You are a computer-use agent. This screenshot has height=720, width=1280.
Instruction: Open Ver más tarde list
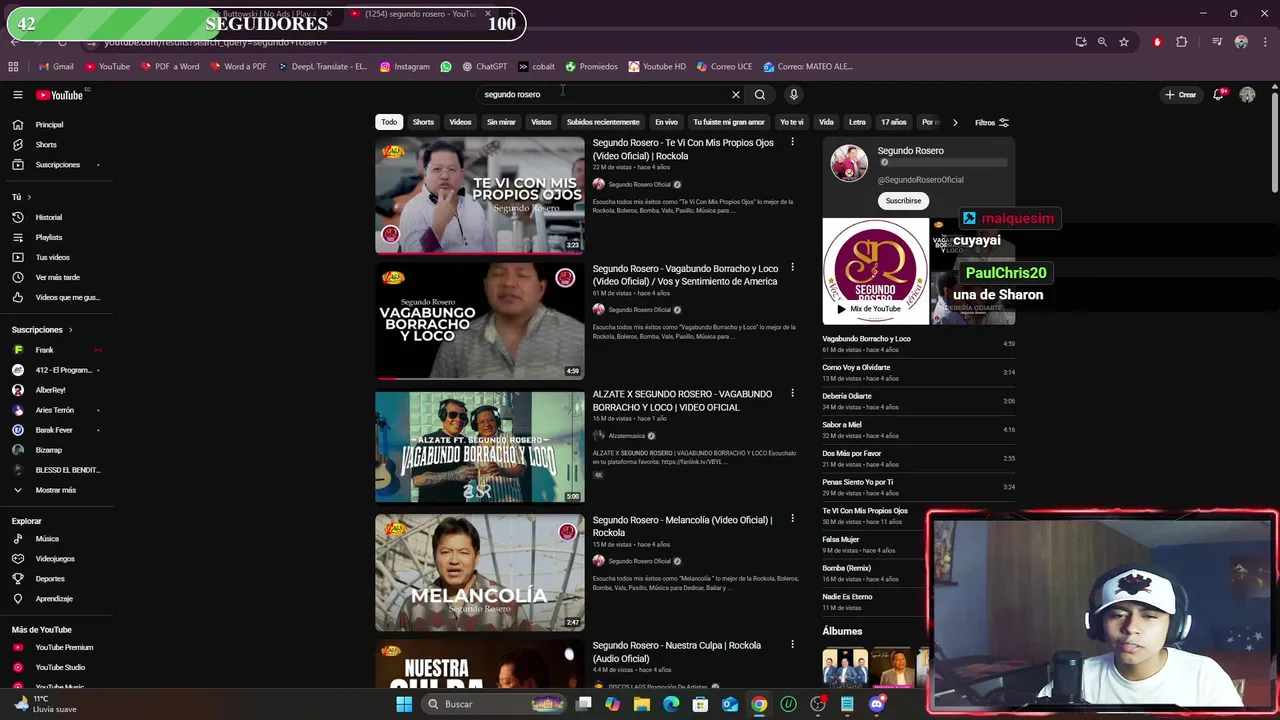pos(57,277)
